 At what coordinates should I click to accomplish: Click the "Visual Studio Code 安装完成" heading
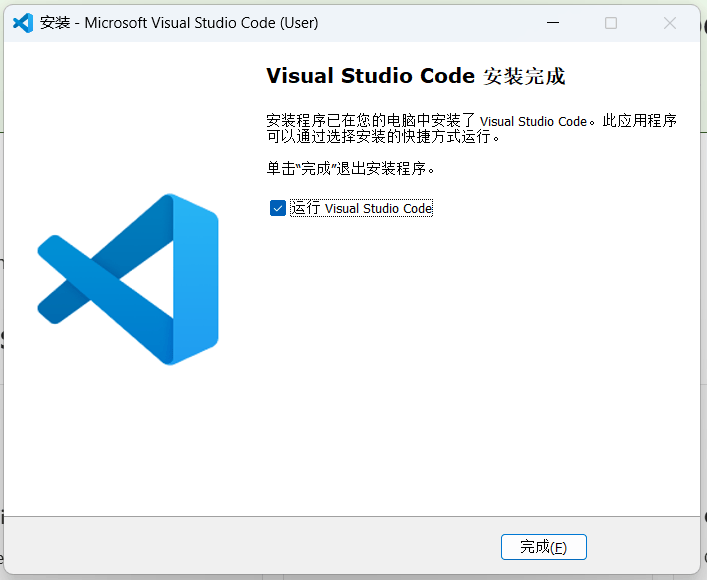415,77
